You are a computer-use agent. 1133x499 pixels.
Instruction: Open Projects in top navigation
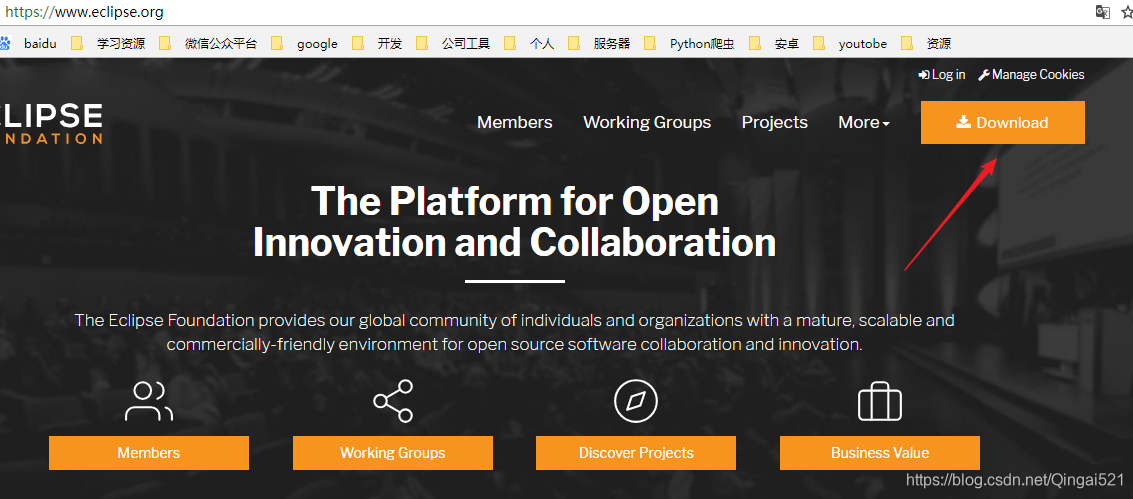(775, 123)
